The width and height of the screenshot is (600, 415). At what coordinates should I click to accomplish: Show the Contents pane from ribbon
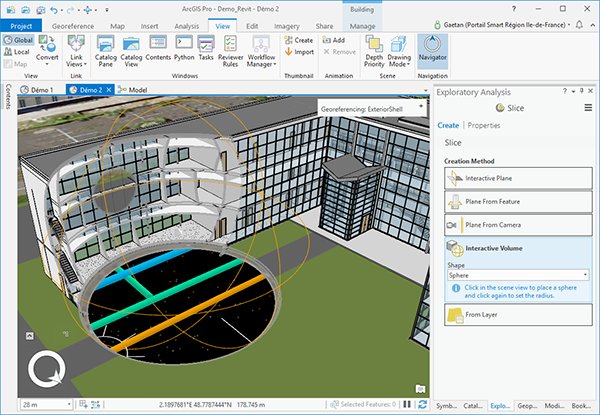point(158,48)
